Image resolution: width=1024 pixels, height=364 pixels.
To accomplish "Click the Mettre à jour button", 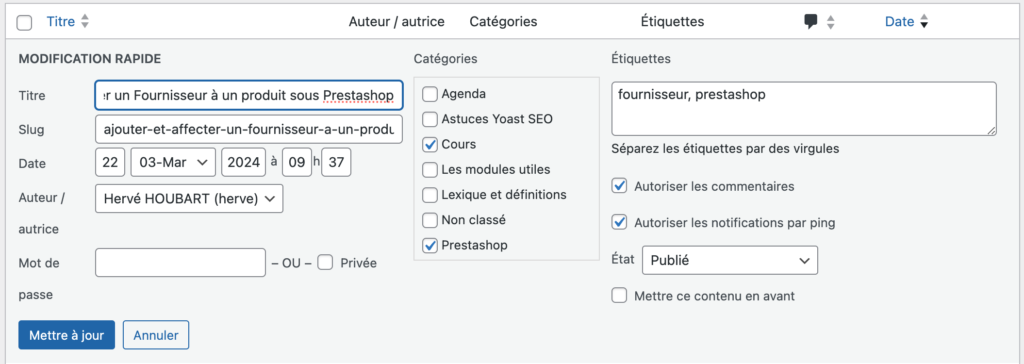I will pyautogui.click(x=67, y=335).
